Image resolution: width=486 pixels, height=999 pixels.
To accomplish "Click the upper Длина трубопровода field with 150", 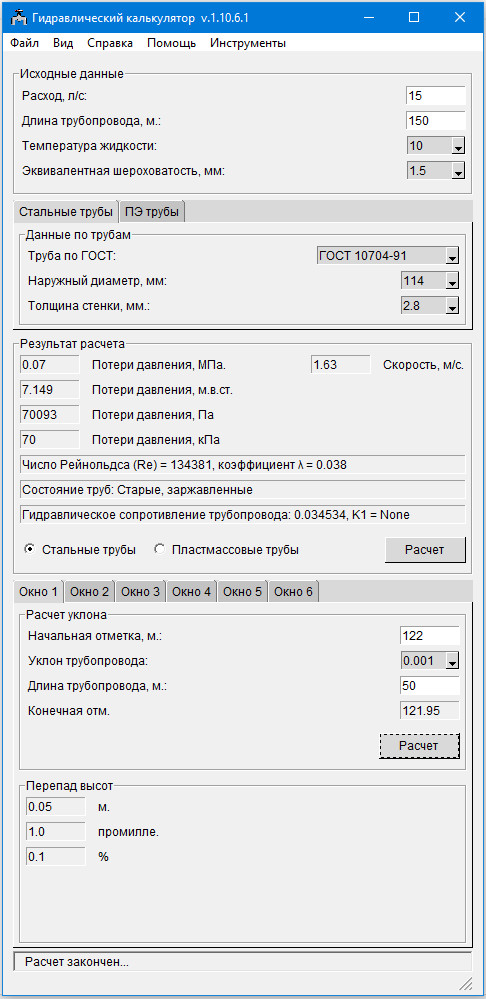I will (436, 120).
